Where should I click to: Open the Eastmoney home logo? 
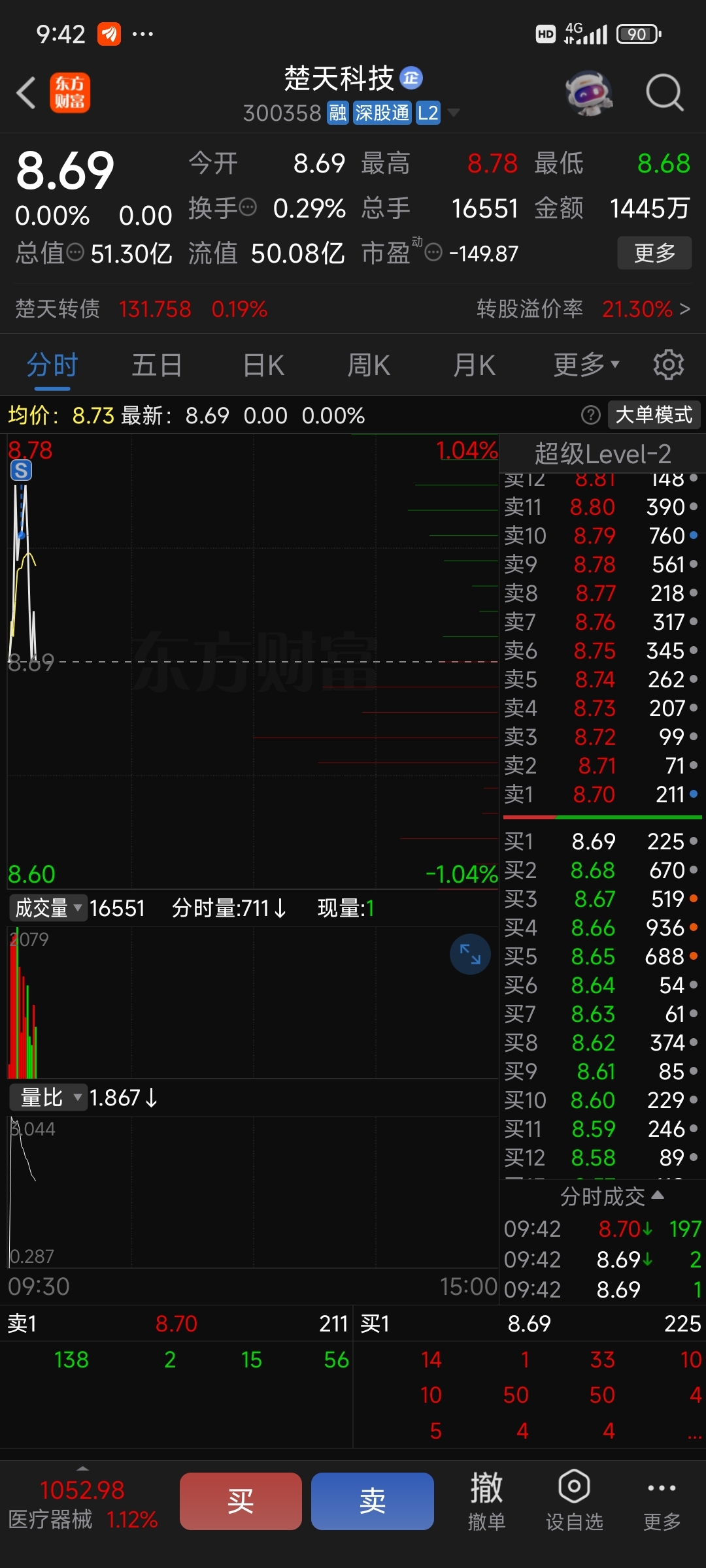click(x=70, y=93)
